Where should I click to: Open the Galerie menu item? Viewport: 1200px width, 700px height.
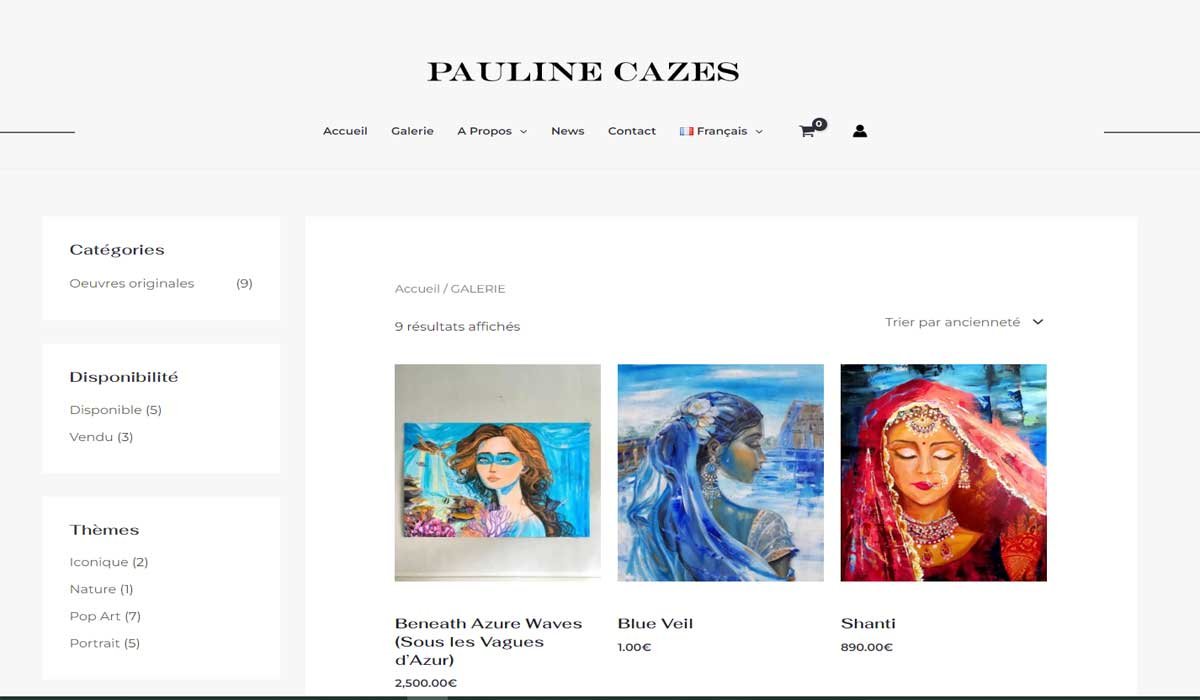[x=412, y=131]
